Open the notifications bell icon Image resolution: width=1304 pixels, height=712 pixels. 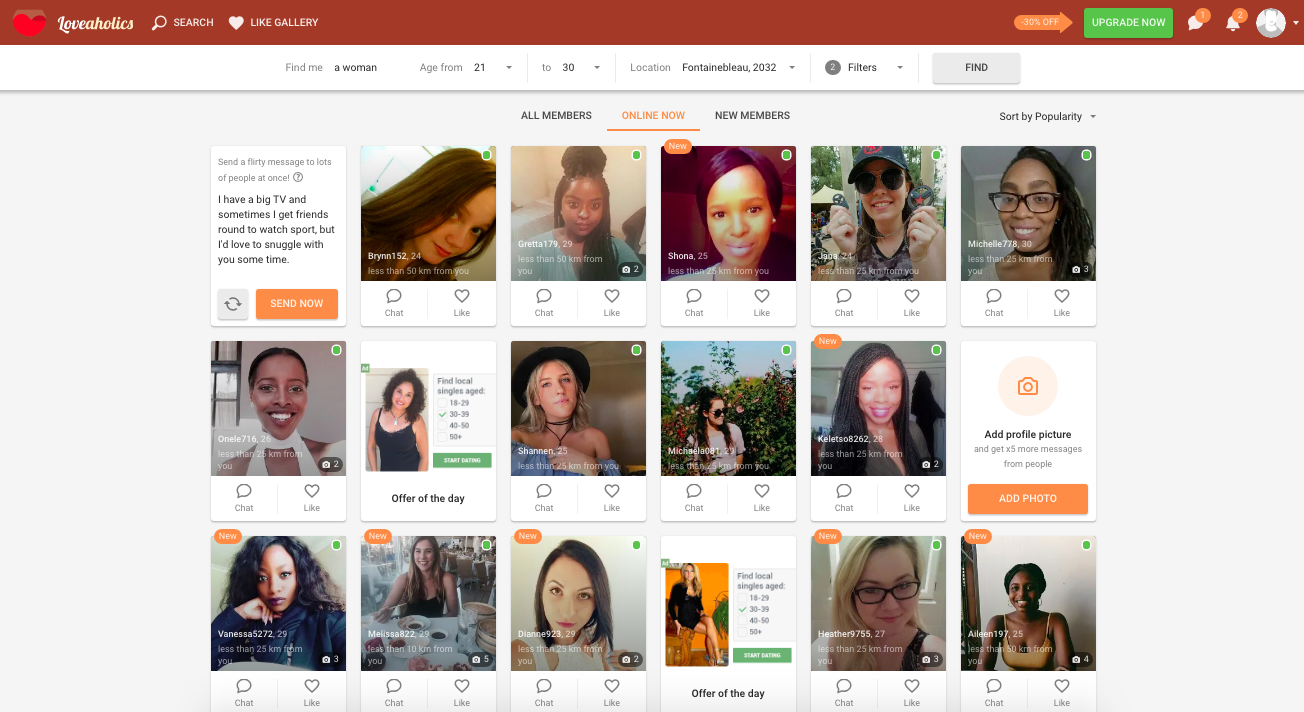tap(1233, 23)
